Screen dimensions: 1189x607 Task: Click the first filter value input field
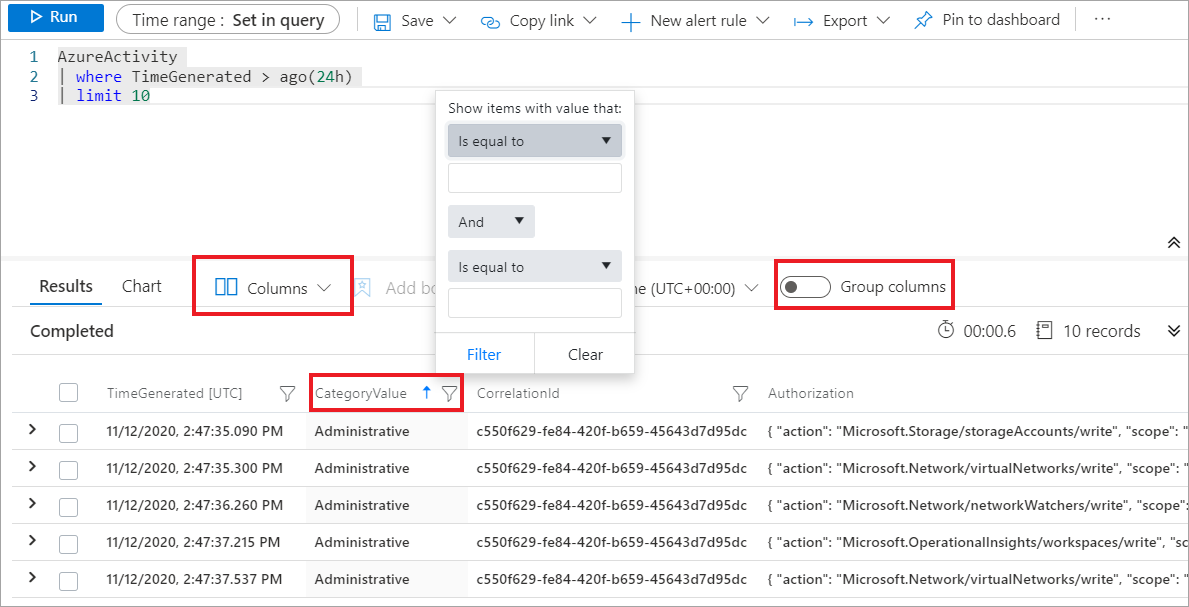[534, 177]
